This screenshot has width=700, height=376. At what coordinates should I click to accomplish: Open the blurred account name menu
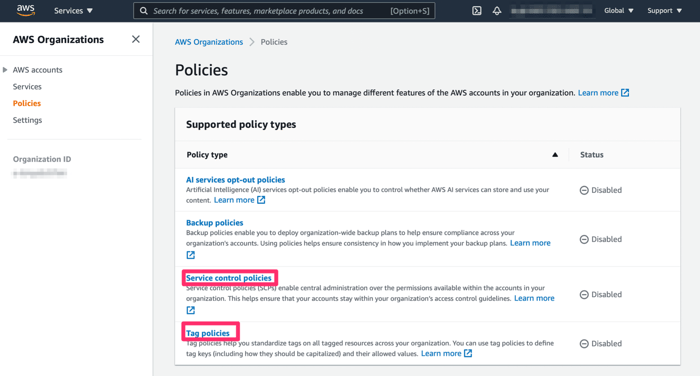click(x=551, y=10)
